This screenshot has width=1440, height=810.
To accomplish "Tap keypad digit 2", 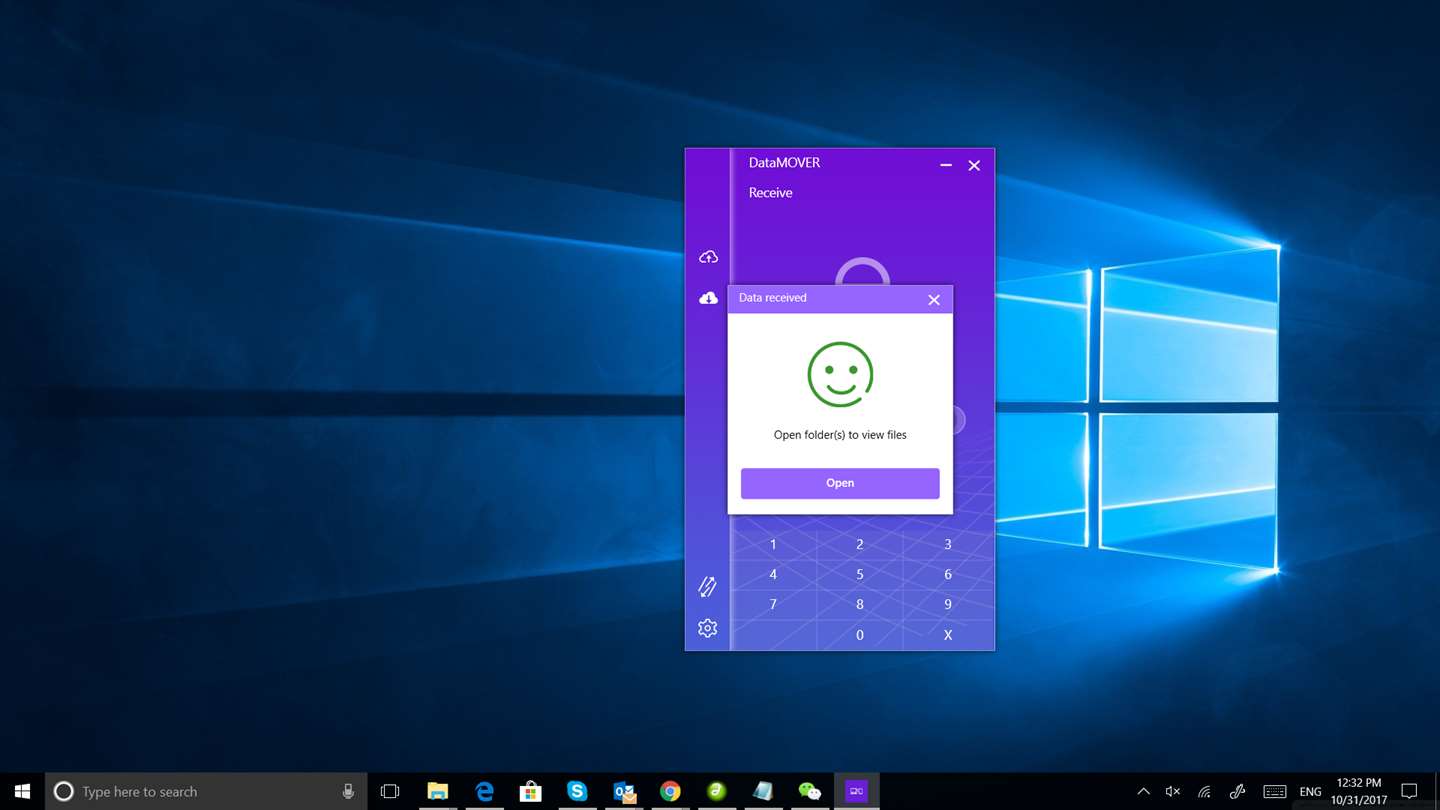I will coord(860,545).
